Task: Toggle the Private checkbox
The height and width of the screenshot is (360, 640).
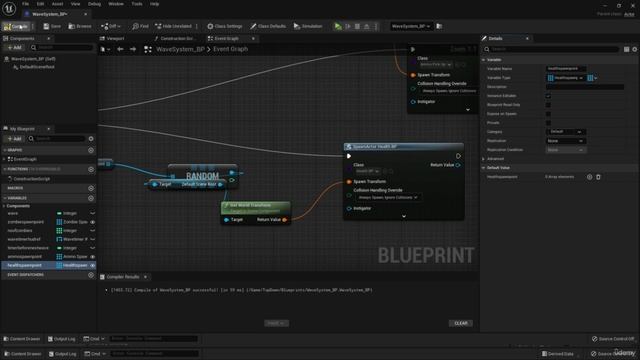Action: coord(548,123)
